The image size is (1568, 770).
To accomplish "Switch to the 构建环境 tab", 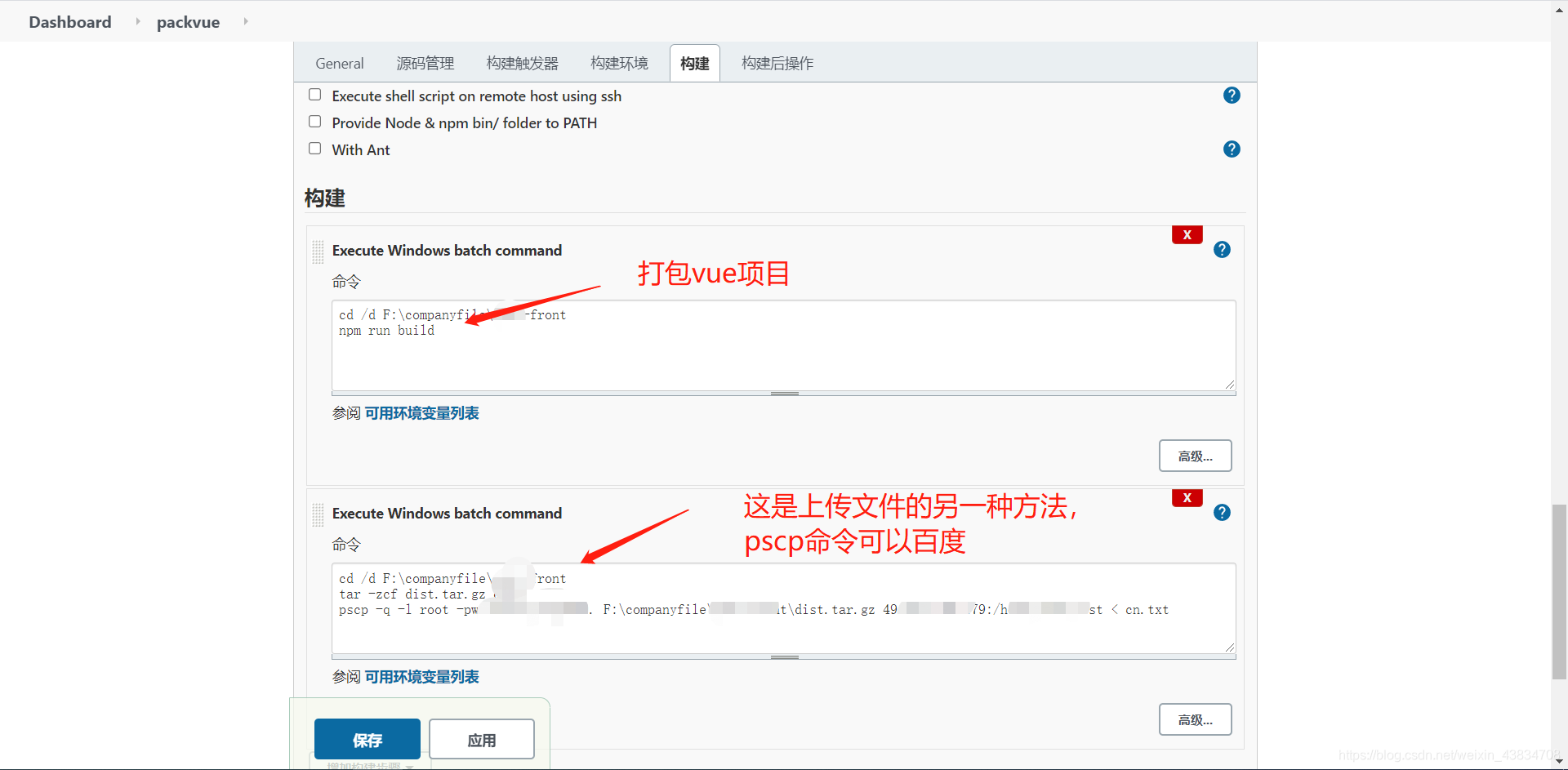I will coord(619,64).
